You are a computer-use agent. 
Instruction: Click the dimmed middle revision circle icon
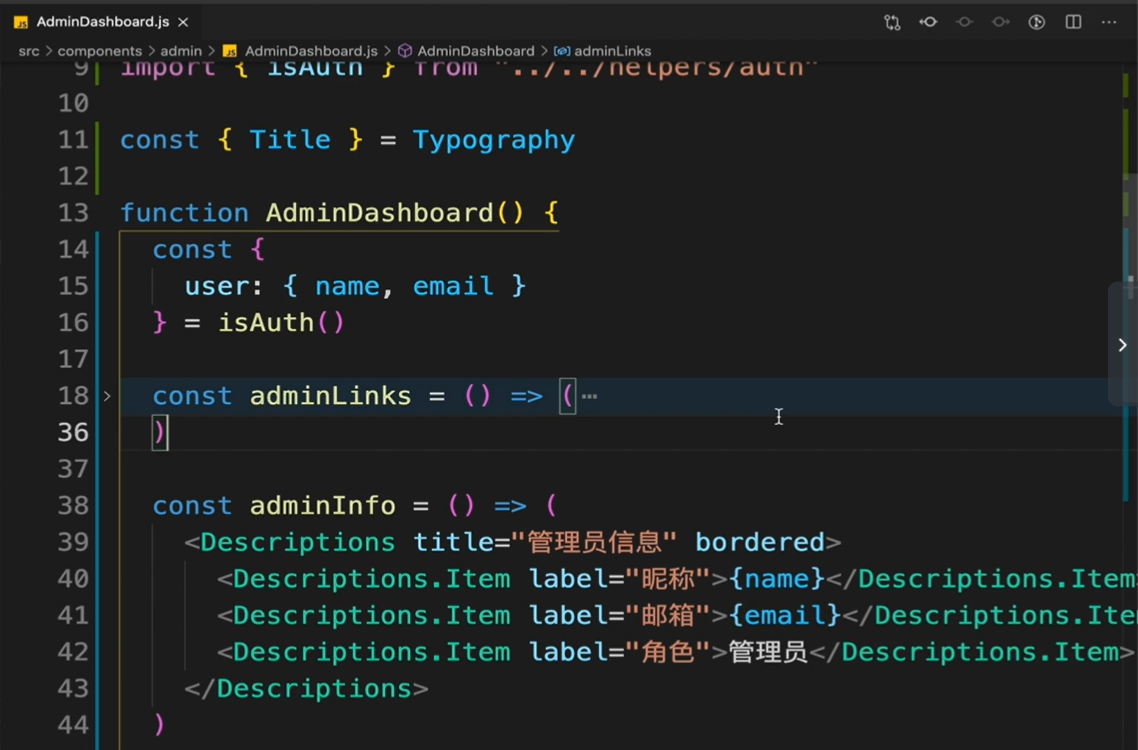pos(965,23)
